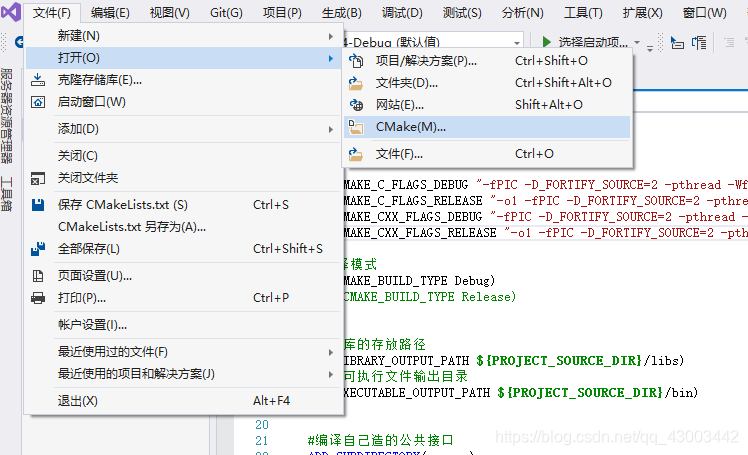Expand 最近使用过的文件(F) submenu
Viewport: 748px width, 455px height.
coord(183,352)
